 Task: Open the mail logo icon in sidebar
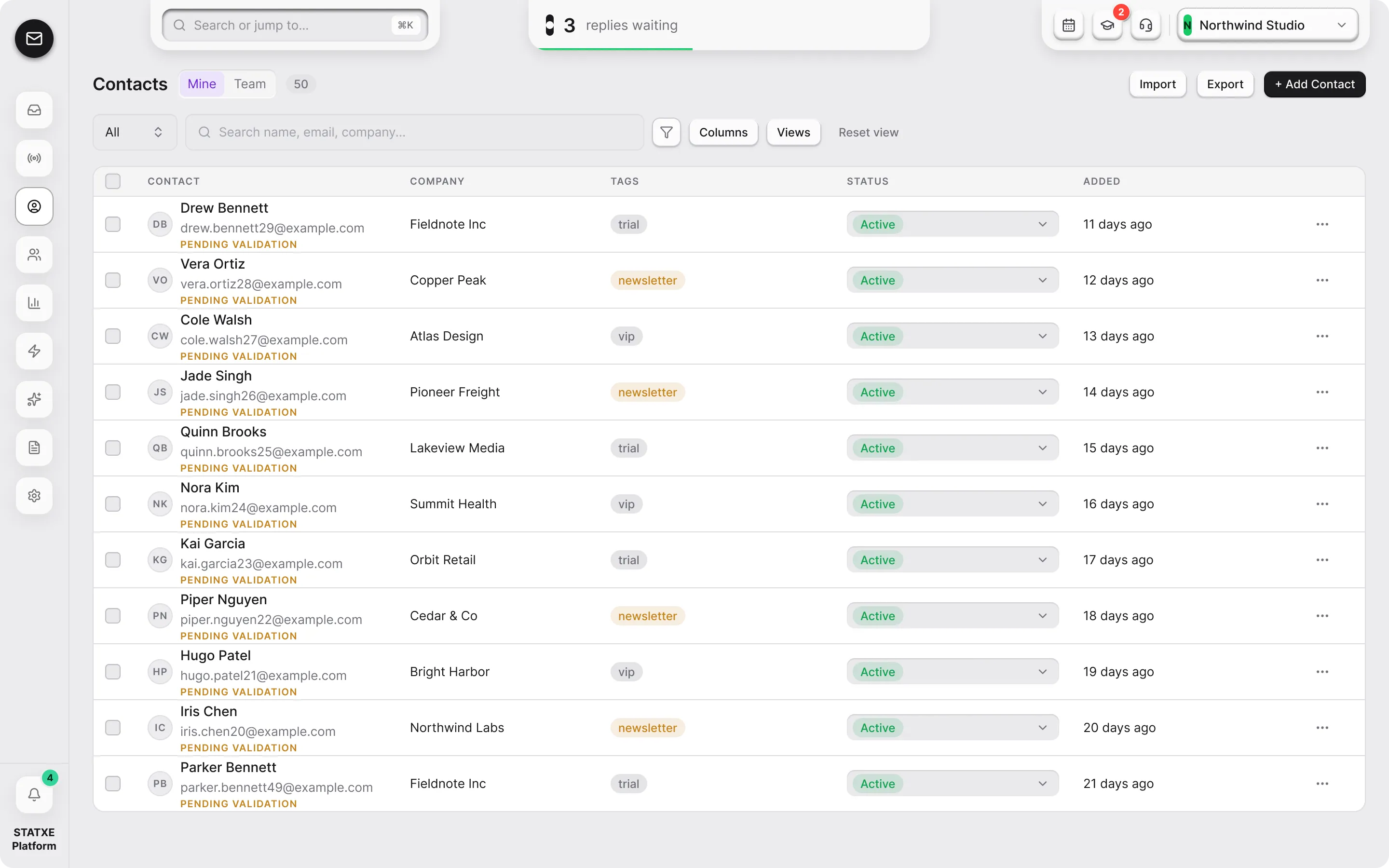(34, 39)
